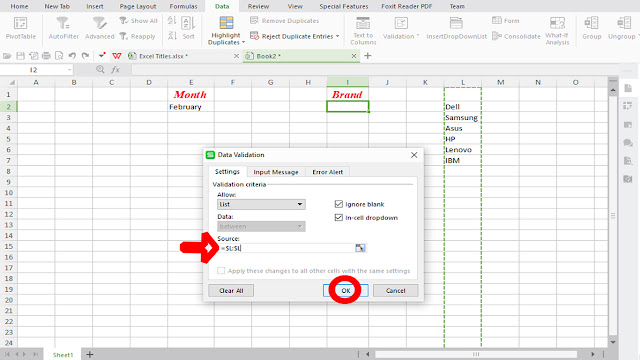Viewport: 640px width, 360px height.
Task: Open a new document tab with plus
Action: click(368, 56)
